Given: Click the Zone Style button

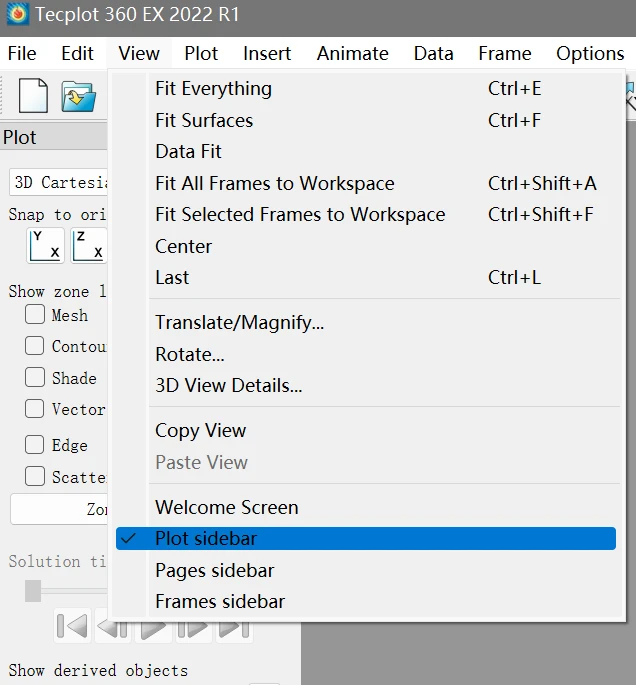Looking at the screenshot, I should click(60, 509).
